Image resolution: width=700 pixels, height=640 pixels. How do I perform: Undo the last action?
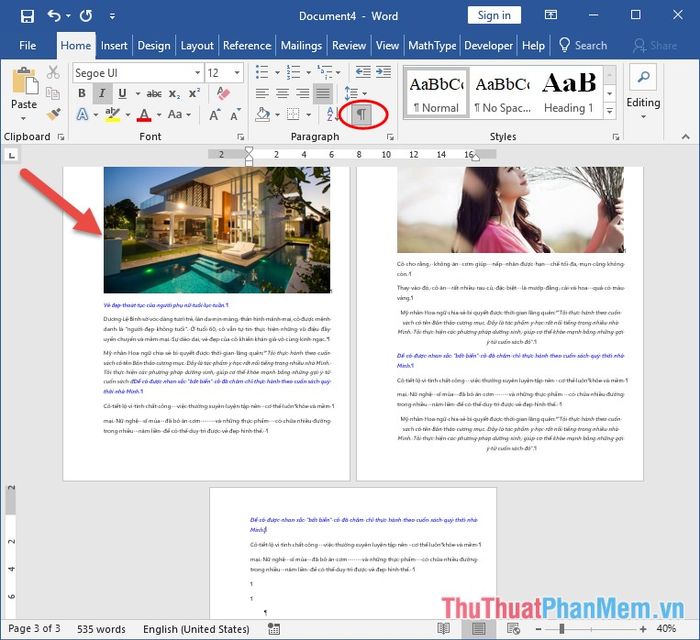coord(54,16)
